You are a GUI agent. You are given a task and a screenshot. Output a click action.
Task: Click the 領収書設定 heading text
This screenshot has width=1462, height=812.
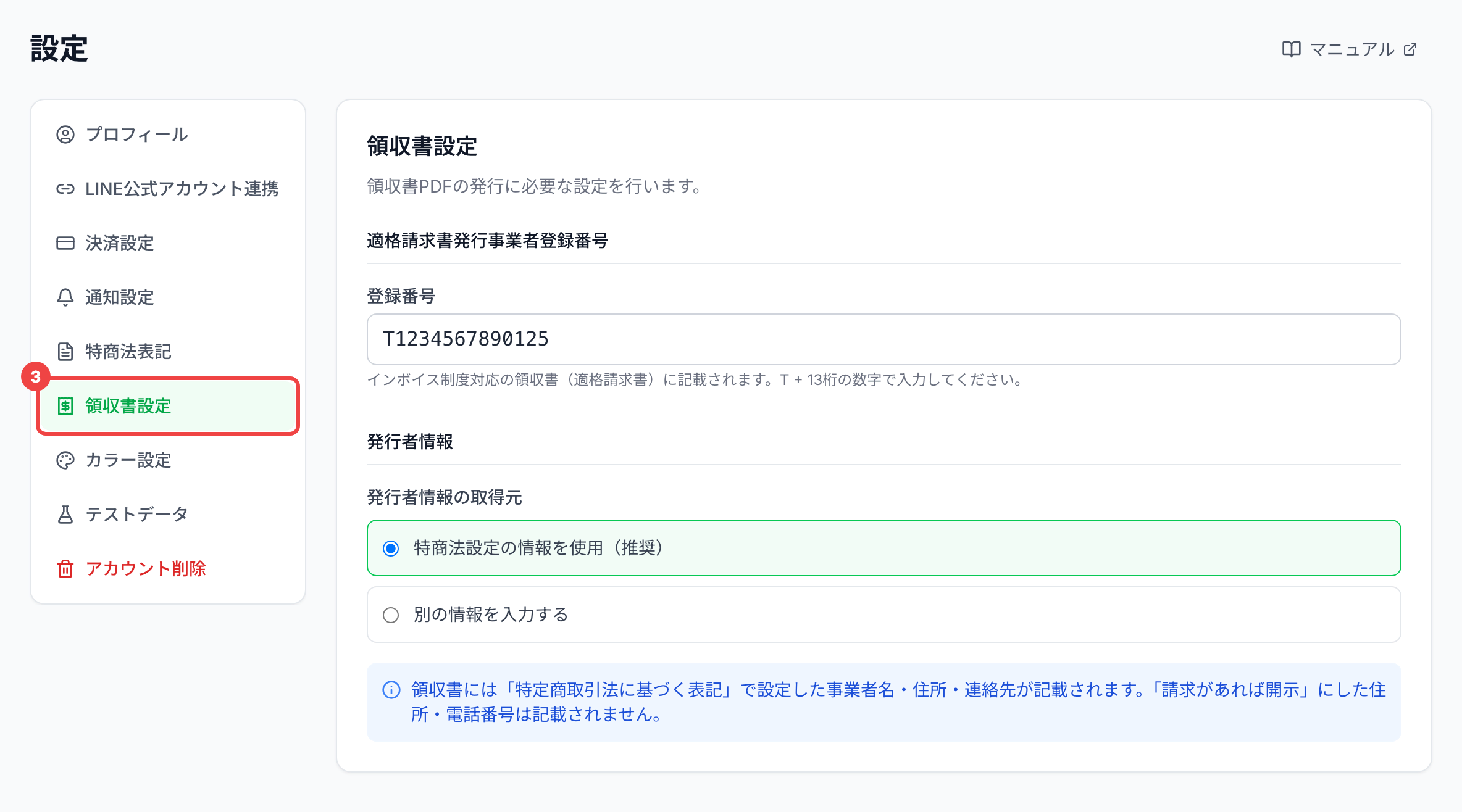click(x=422, y=147)
